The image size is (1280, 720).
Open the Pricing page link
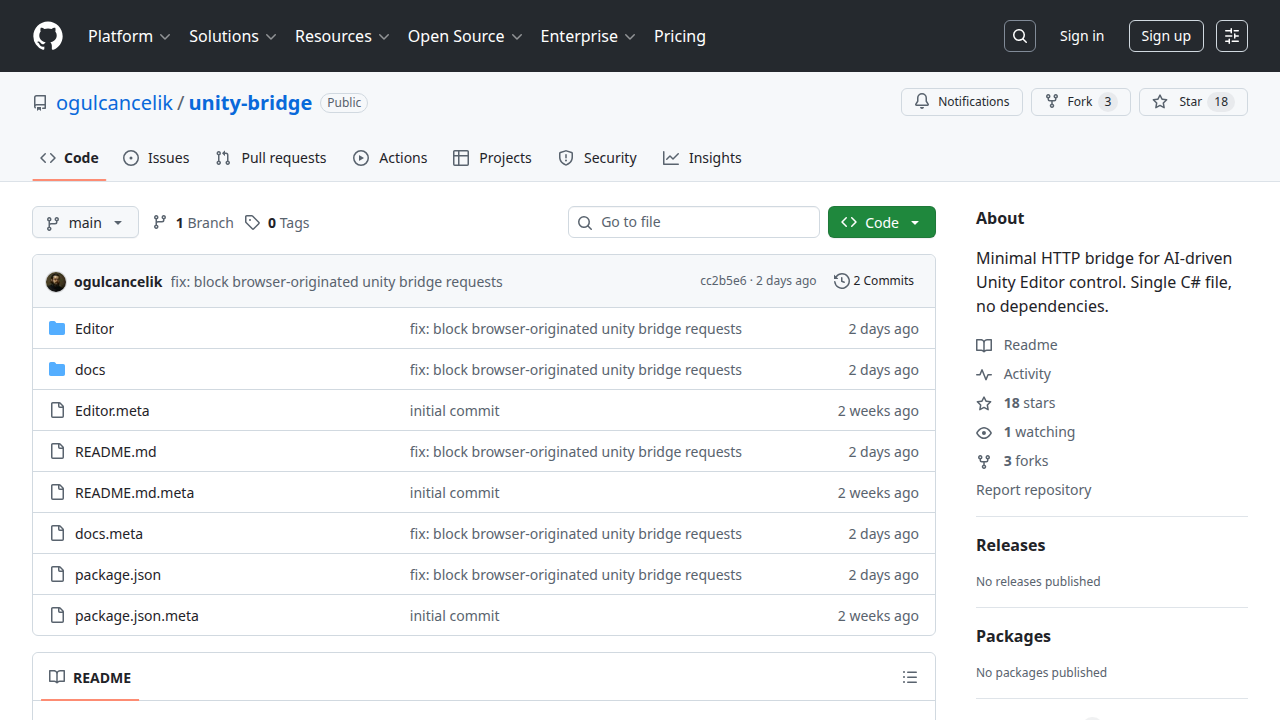point(680,36)
